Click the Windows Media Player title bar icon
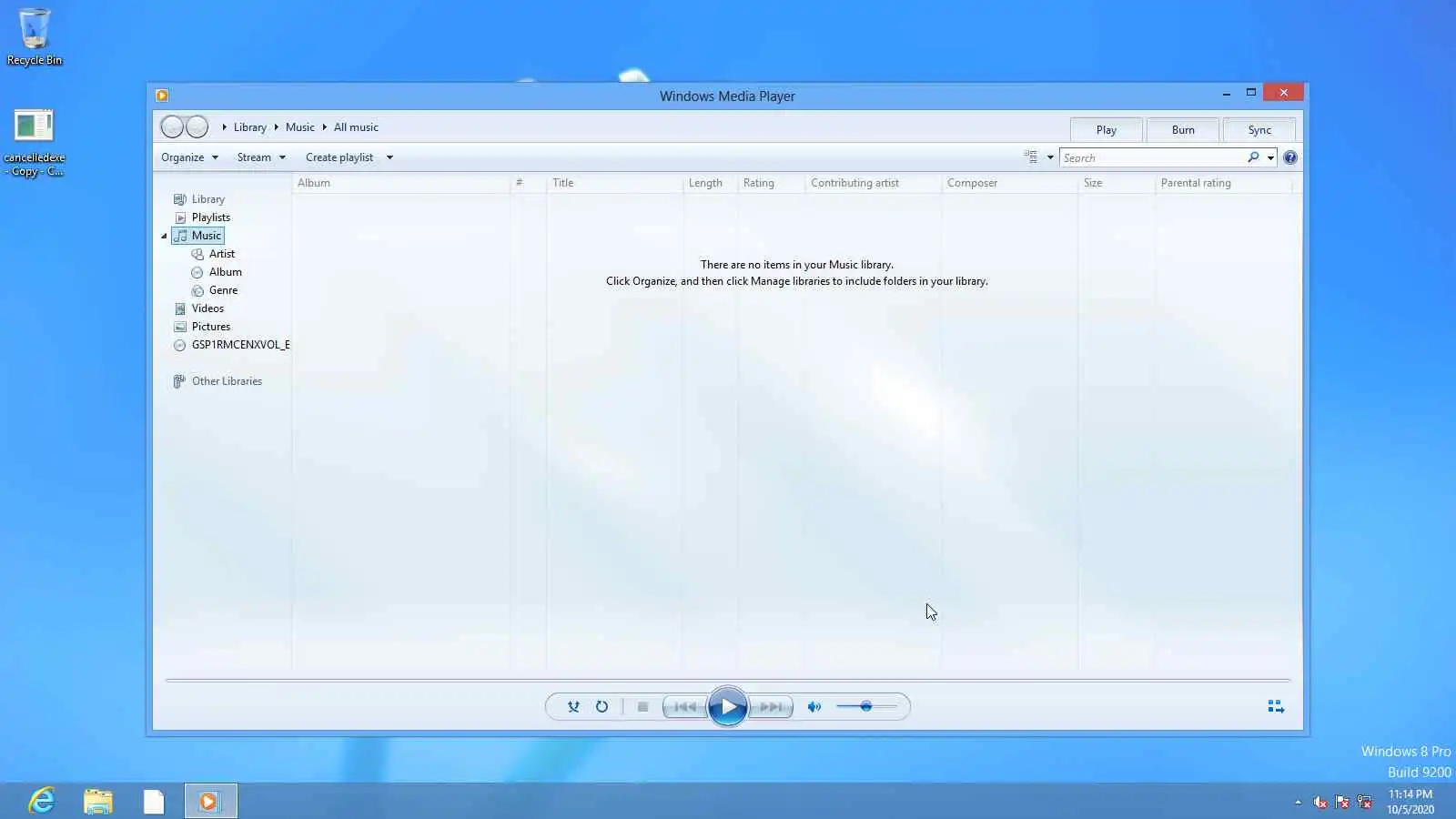 point(162,96)
